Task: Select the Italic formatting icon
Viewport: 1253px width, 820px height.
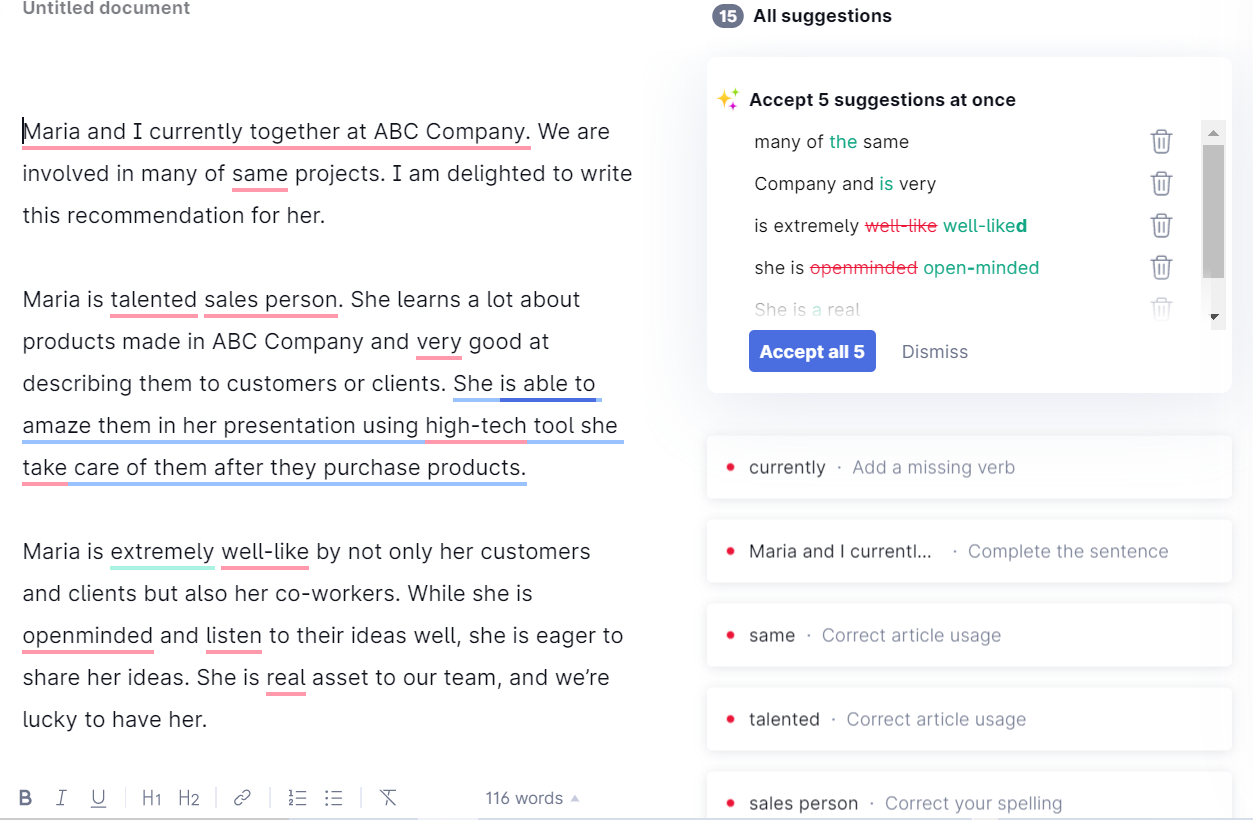Action: coord(61,797)
